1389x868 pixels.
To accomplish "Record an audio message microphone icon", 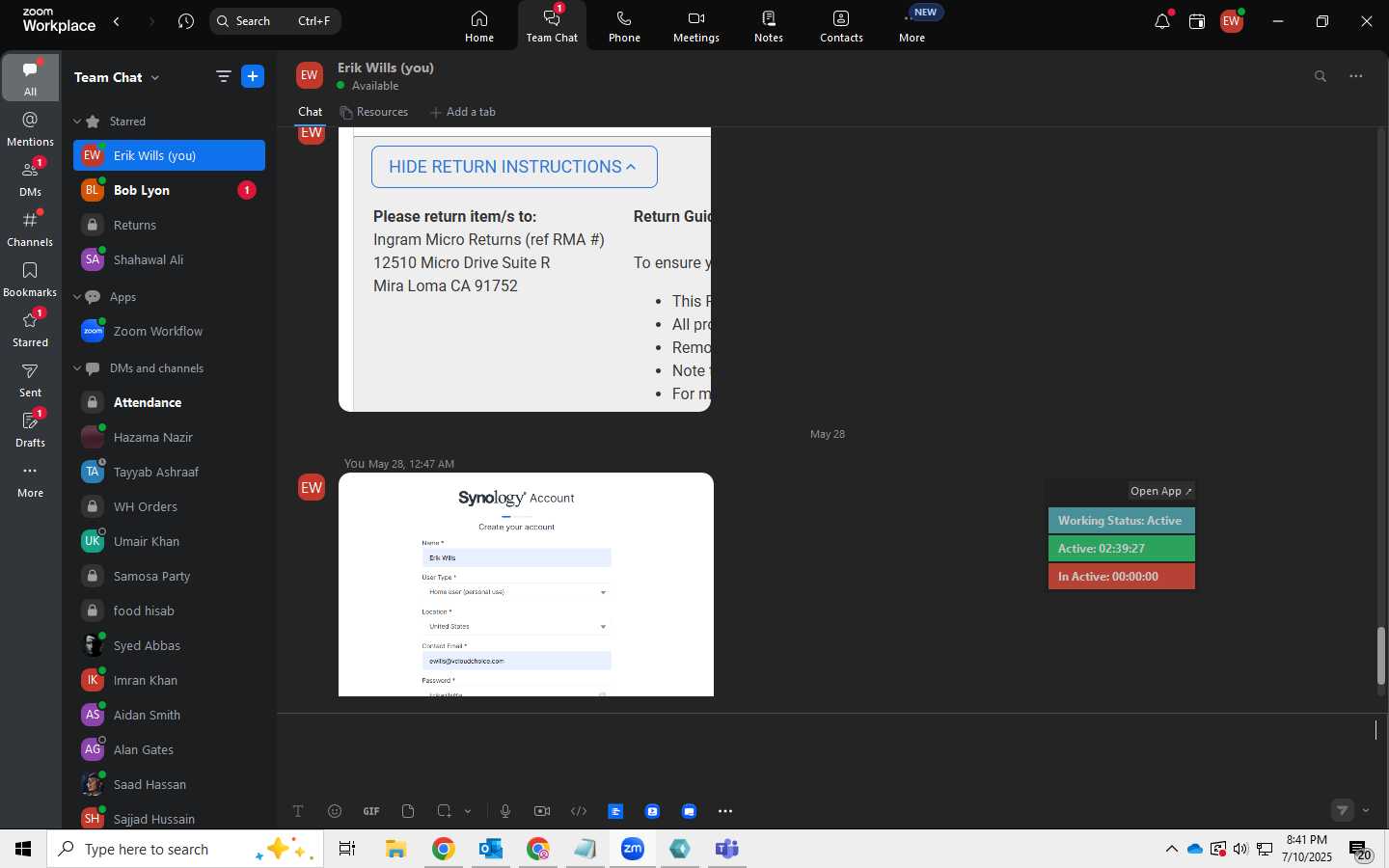I will pyautogui.click(x=505, y=811).
